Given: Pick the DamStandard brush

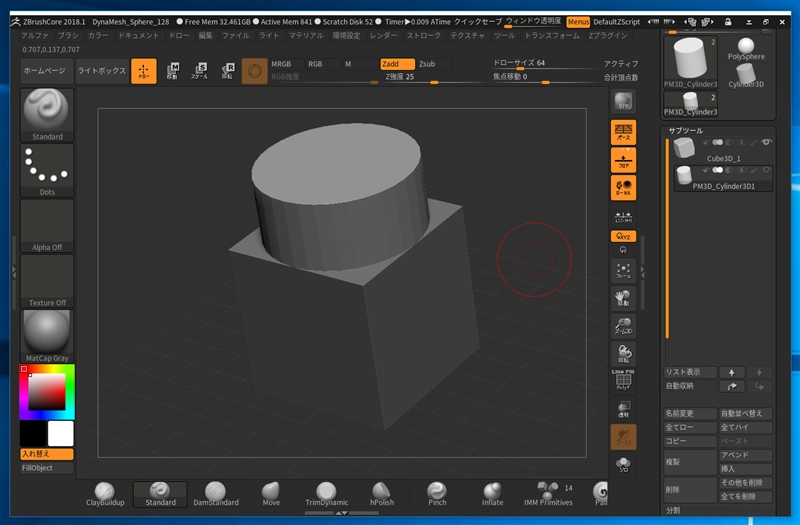Looking at the screenshot, I should 216,494.
